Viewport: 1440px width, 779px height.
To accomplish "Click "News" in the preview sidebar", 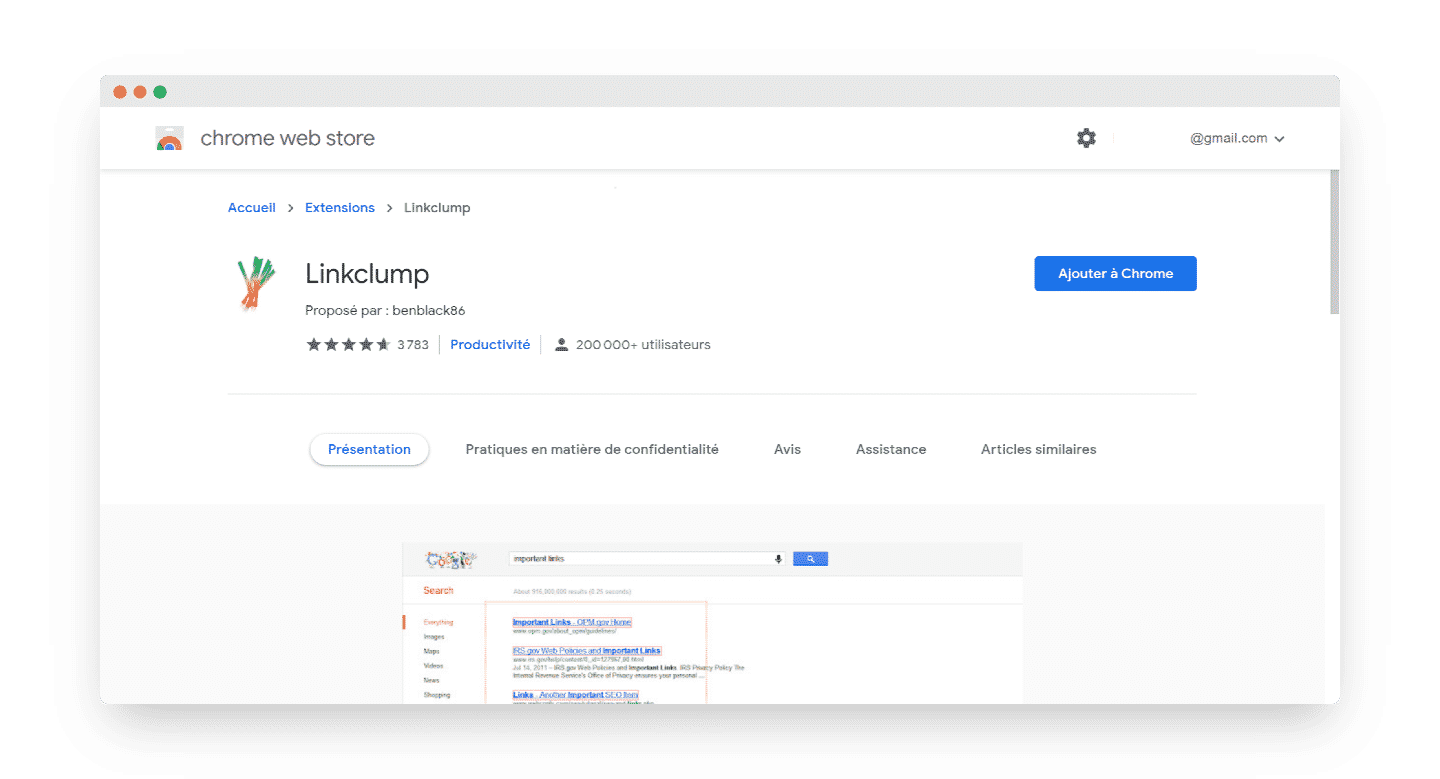I will coord(432,680).
